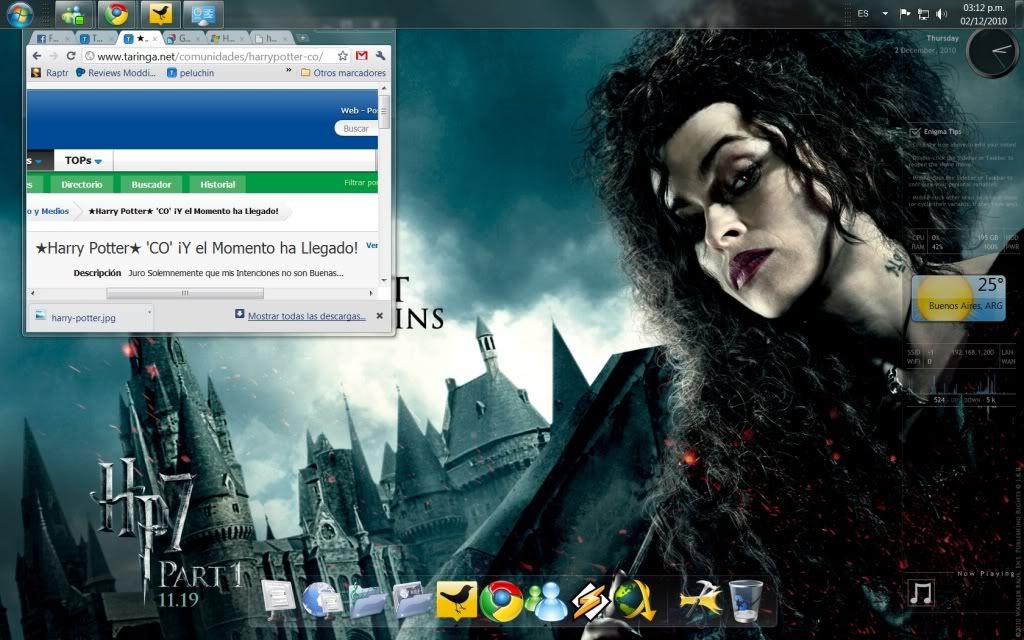Reload the Taringa page
1024x640 pixels.
point(71,56)
